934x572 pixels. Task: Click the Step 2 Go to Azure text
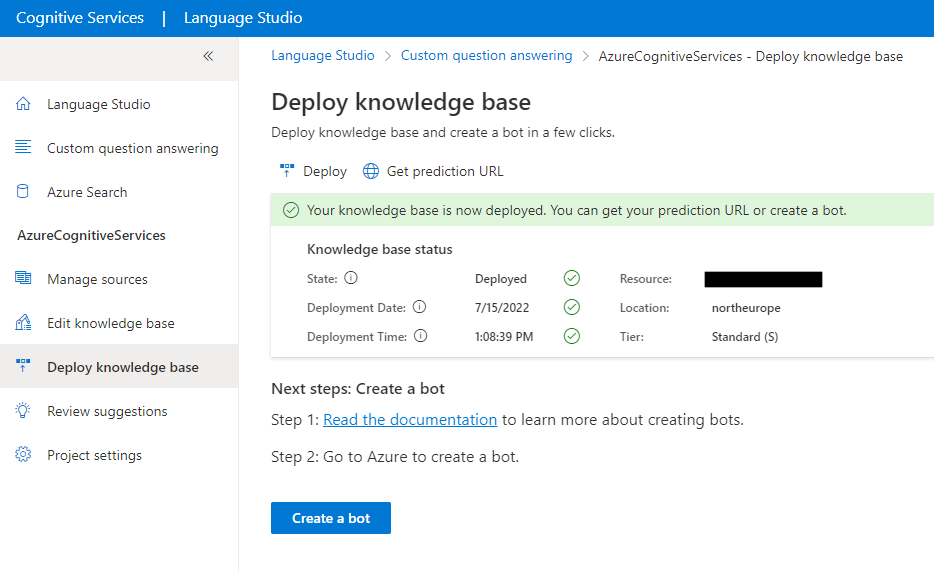[395, 456]
